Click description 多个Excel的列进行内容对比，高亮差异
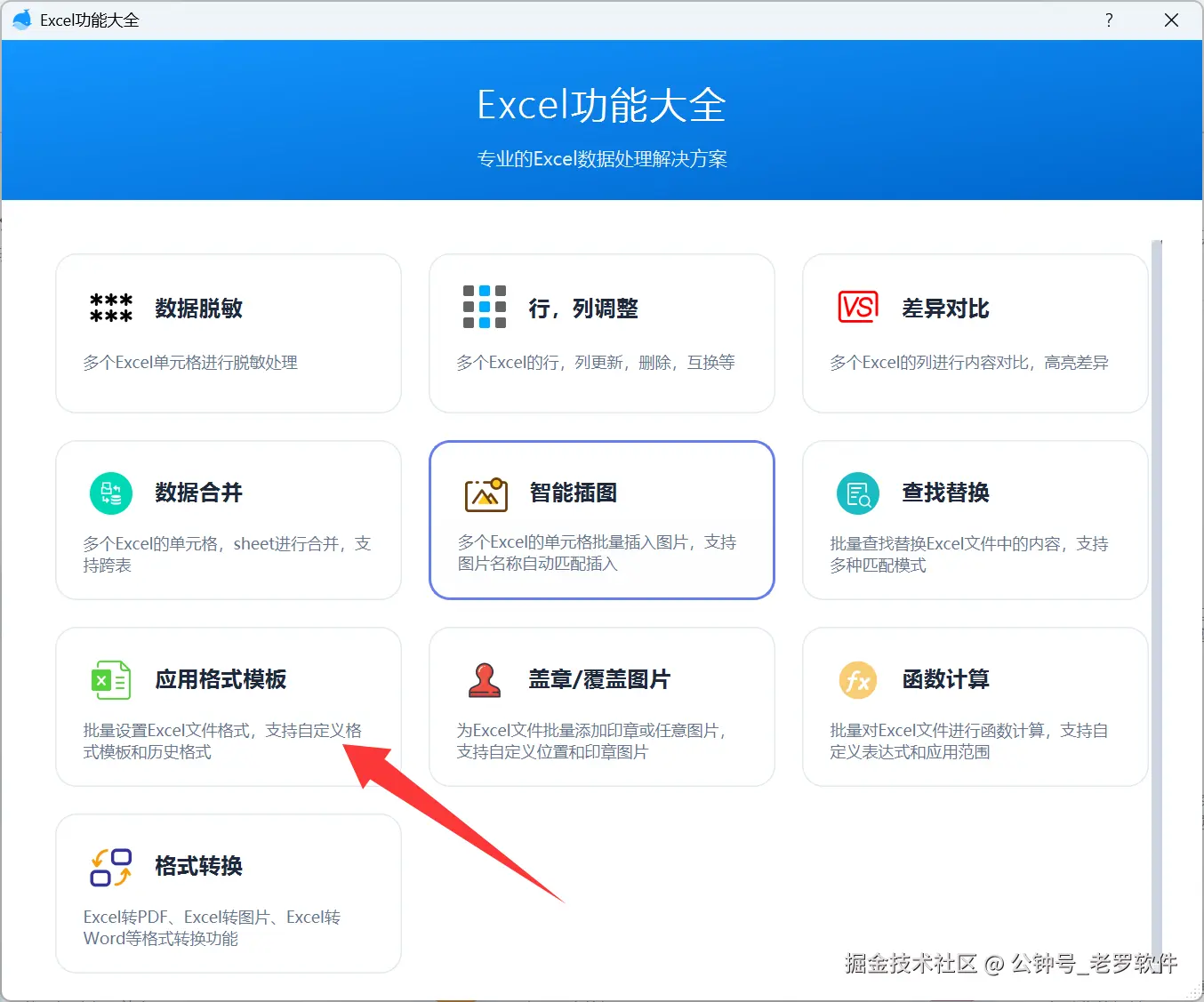 [x=969, y=363]
